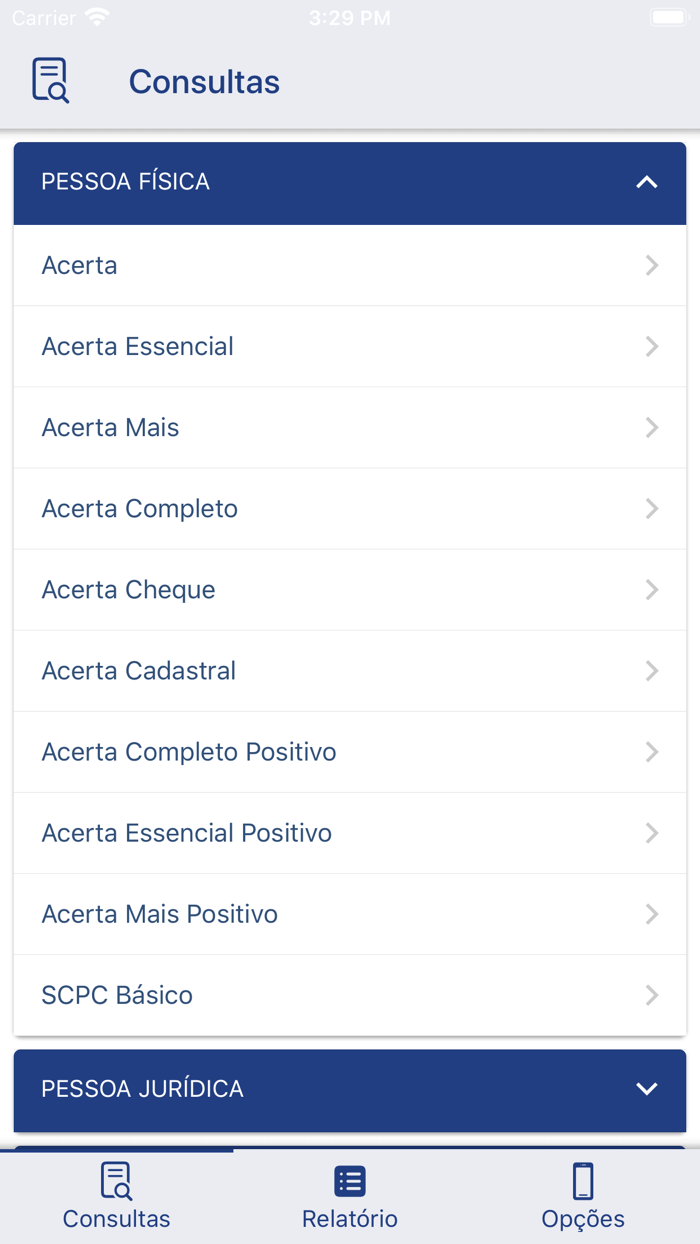Tap the Wi-Fi icon in the status bar
700x1244 pixels.
click(x=95, y=15)
